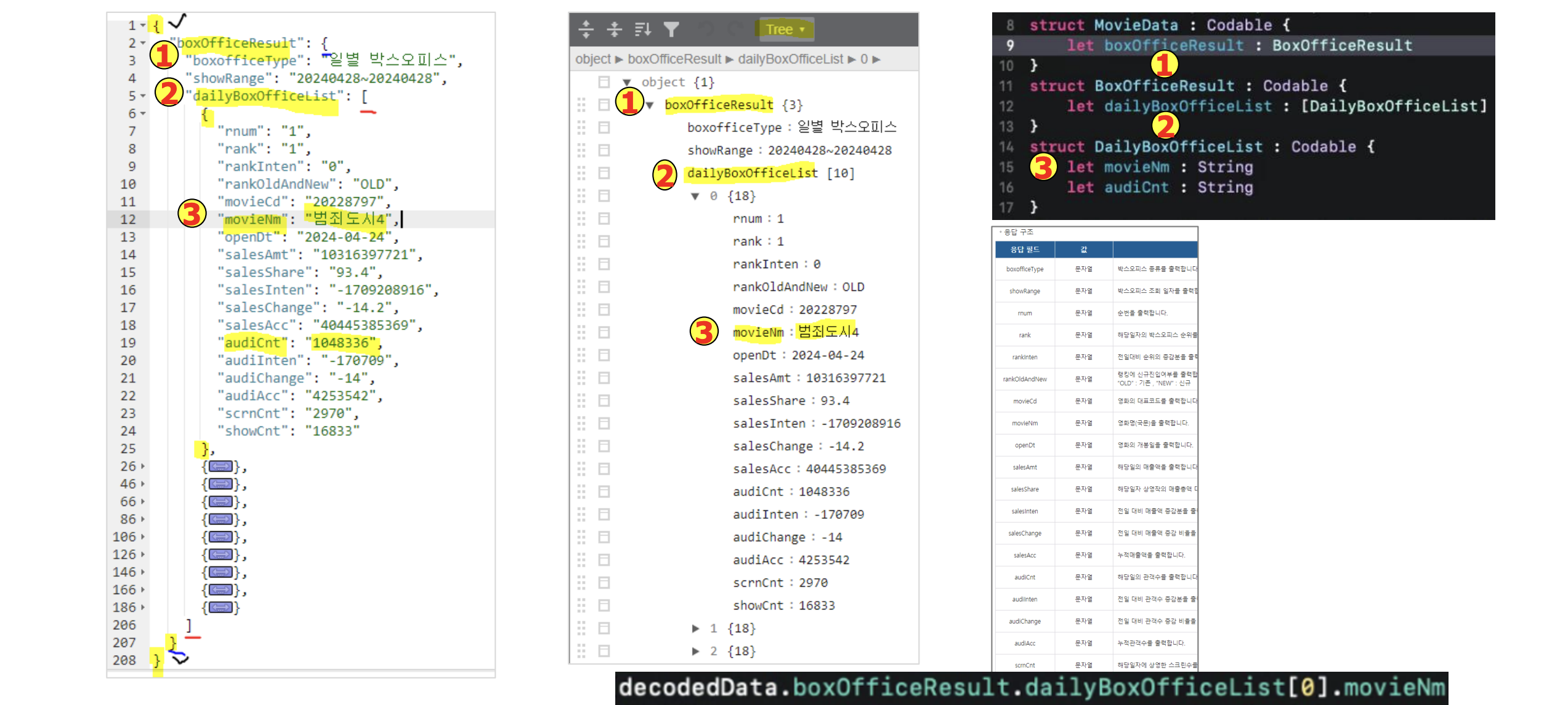This screenshot has height=705, width=1568.
Task: Click the action menu box beside audiCnt row
Action: (x=604, y=492)
